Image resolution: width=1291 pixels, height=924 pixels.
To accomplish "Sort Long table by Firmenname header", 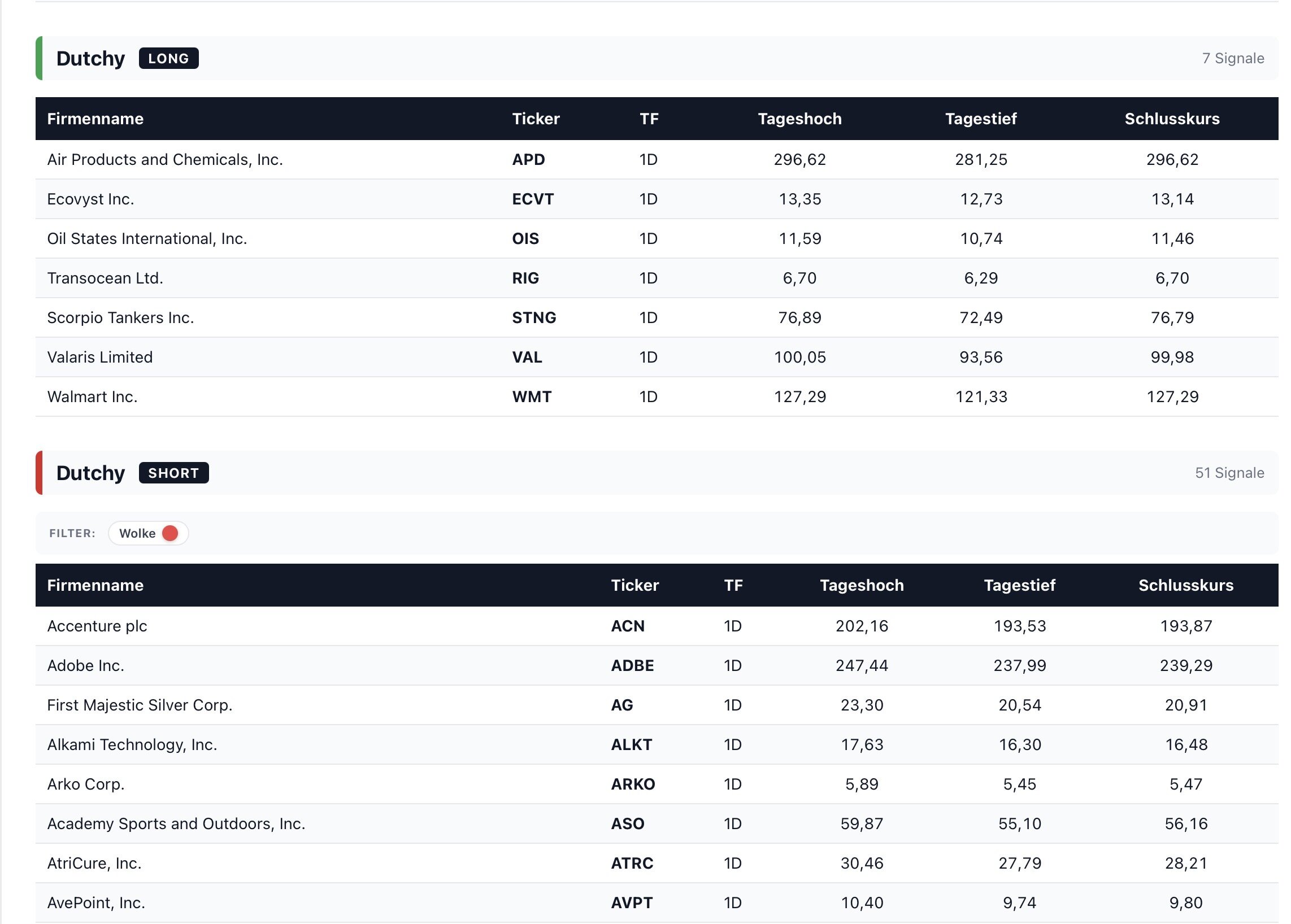I will click(95, 119).
